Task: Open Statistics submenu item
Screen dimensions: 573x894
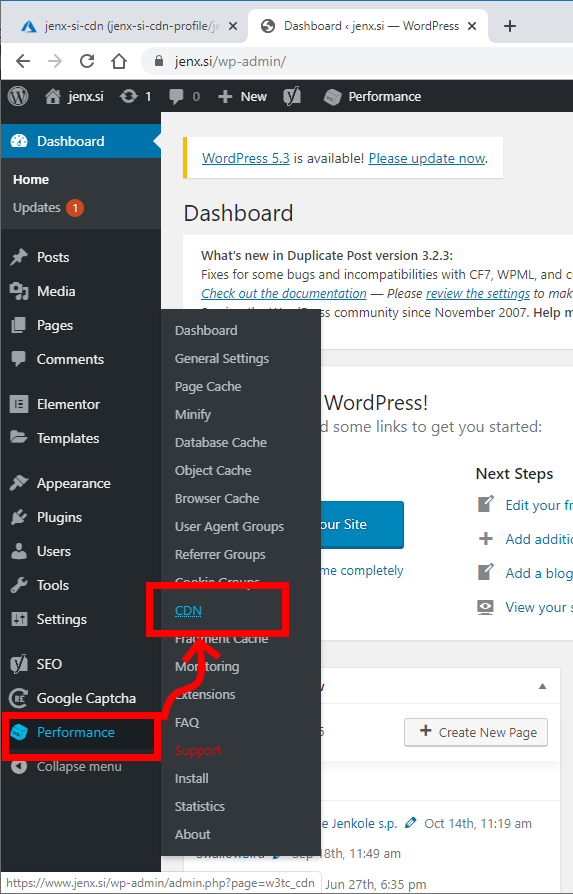Action: tap(200, 806)
